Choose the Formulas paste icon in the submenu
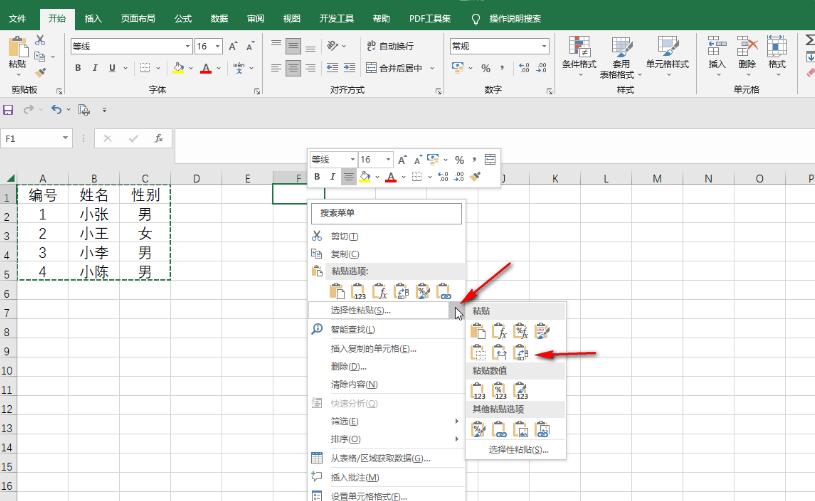Image resolution: width=815 pixels, height=501 pixels. tap(499, 331)
